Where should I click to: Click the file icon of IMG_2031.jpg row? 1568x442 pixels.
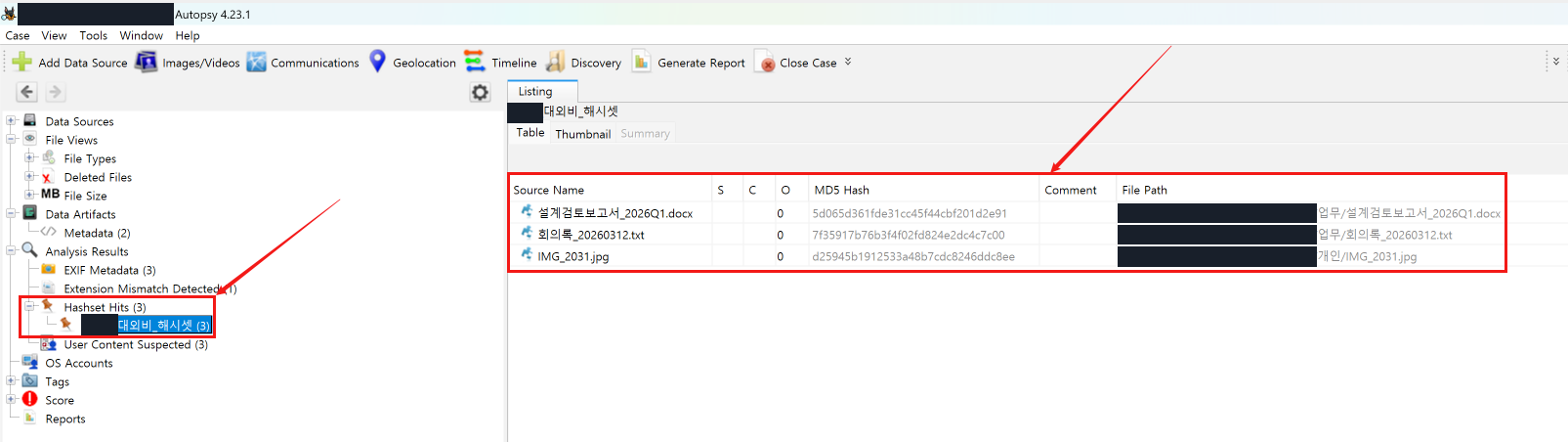click(527, 254)
